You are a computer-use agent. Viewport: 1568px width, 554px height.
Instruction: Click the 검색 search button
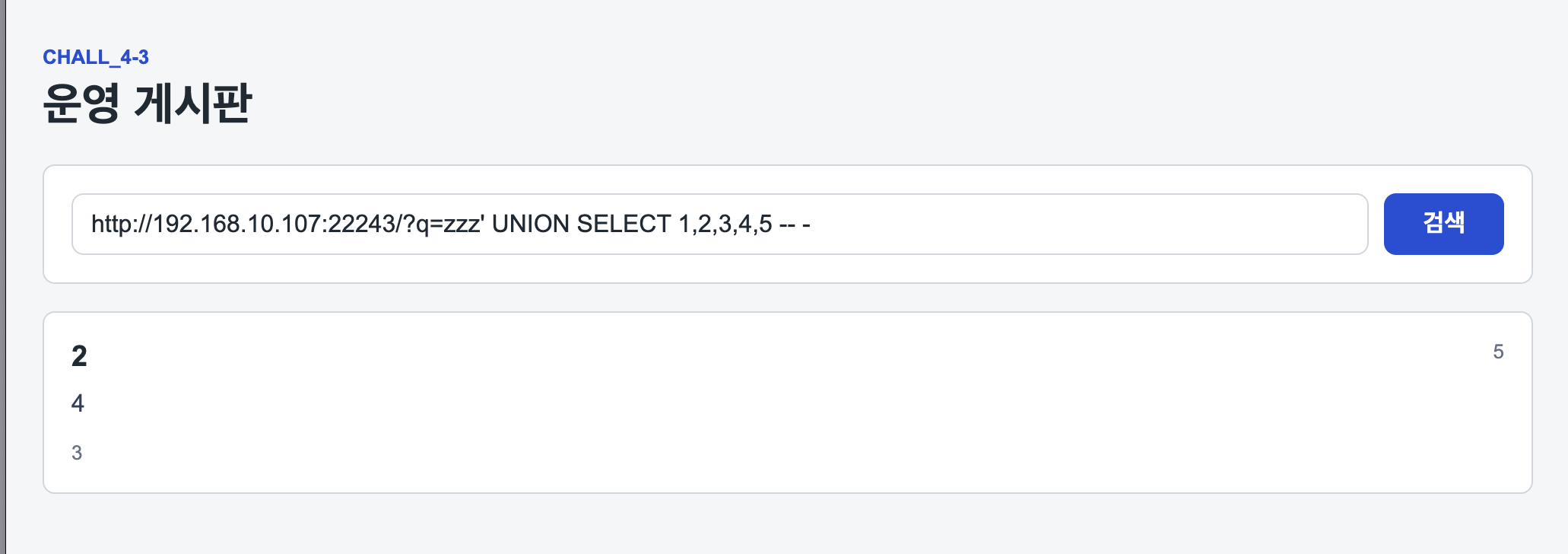[1443, 224]
